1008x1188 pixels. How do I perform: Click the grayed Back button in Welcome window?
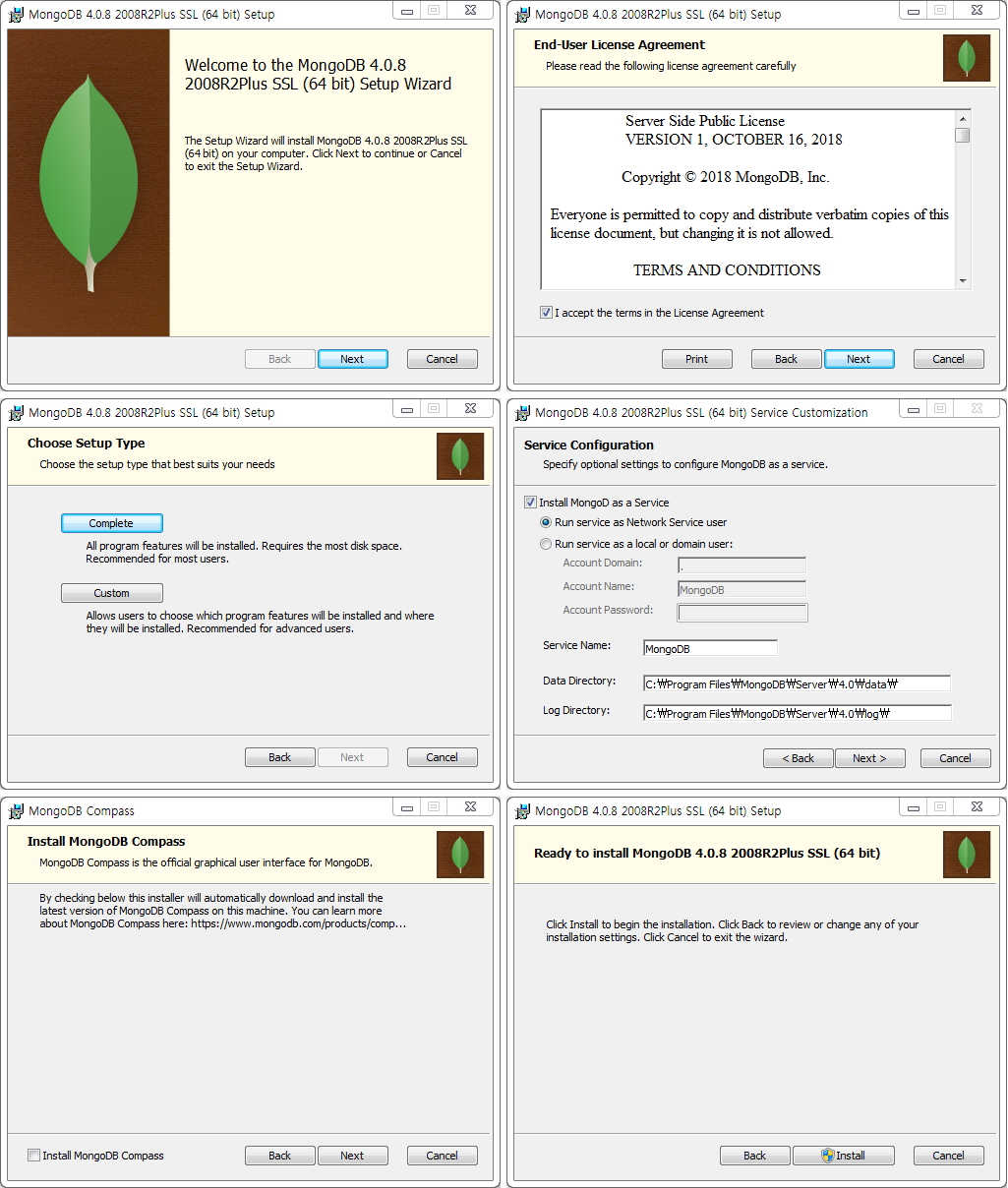click(280, 359)
